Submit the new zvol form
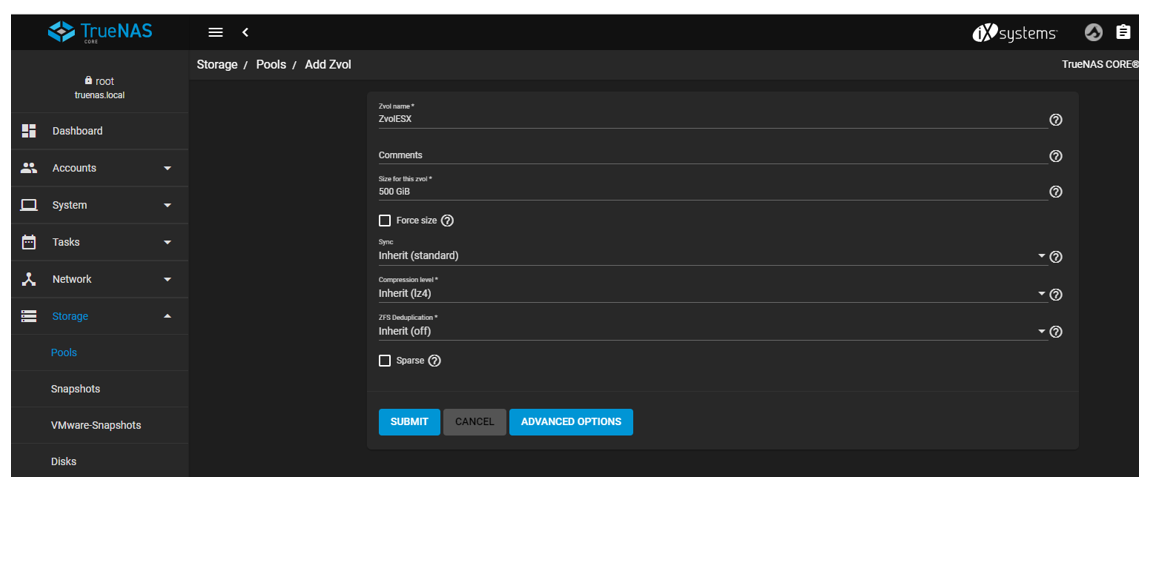The image size is (1158, 567). [409, 422]
